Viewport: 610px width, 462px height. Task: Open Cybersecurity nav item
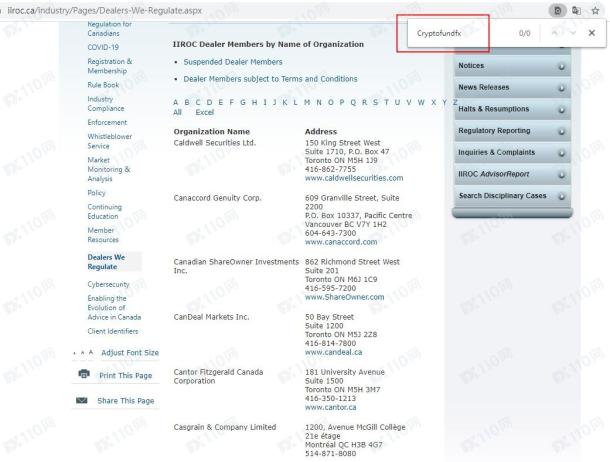click(x=109, y=284)
